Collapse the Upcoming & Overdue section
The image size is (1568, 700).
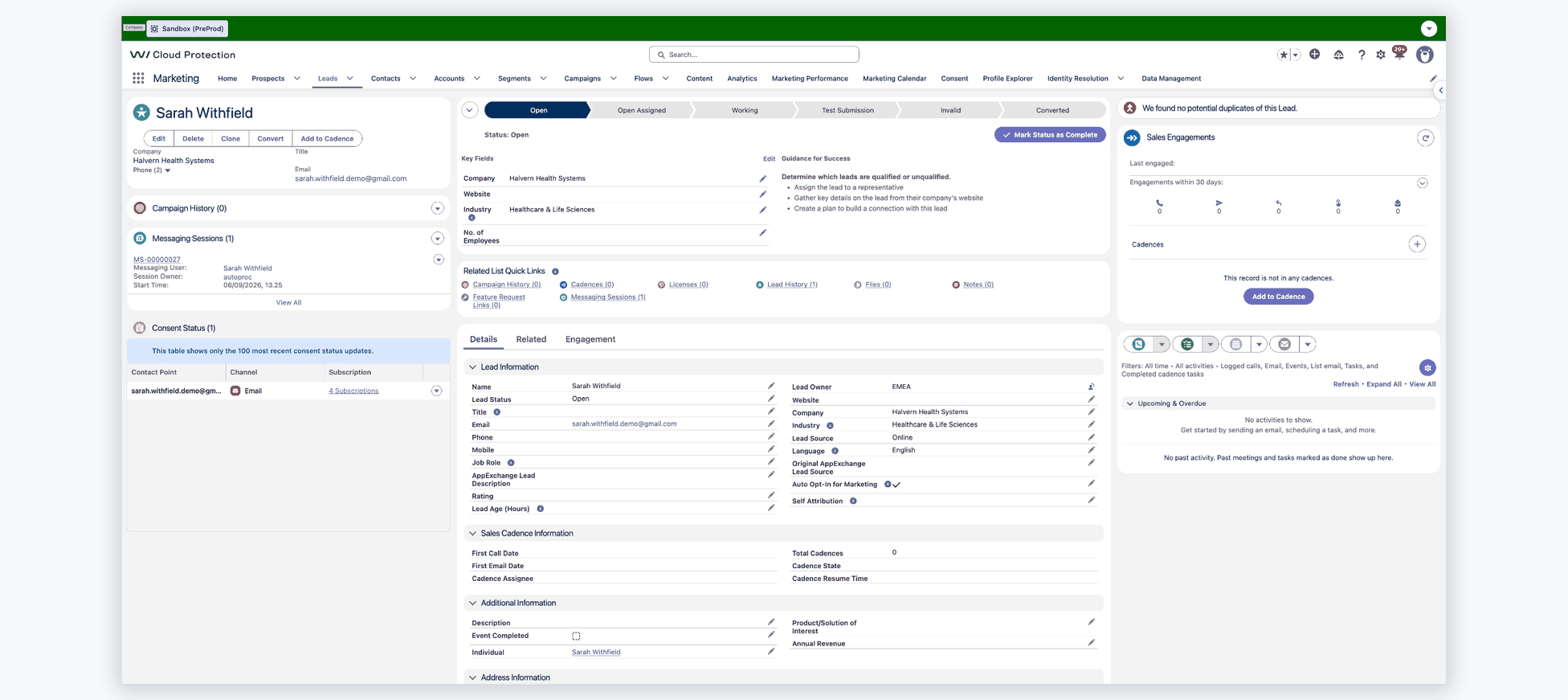1130,403
